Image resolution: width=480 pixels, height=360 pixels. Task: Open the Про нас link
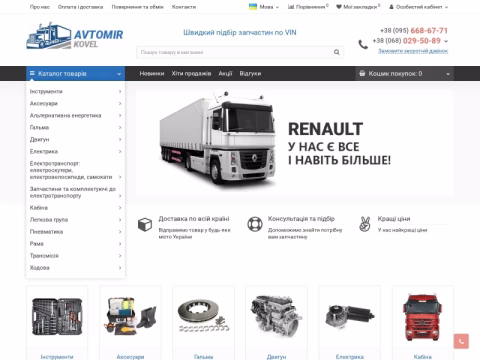40,7
